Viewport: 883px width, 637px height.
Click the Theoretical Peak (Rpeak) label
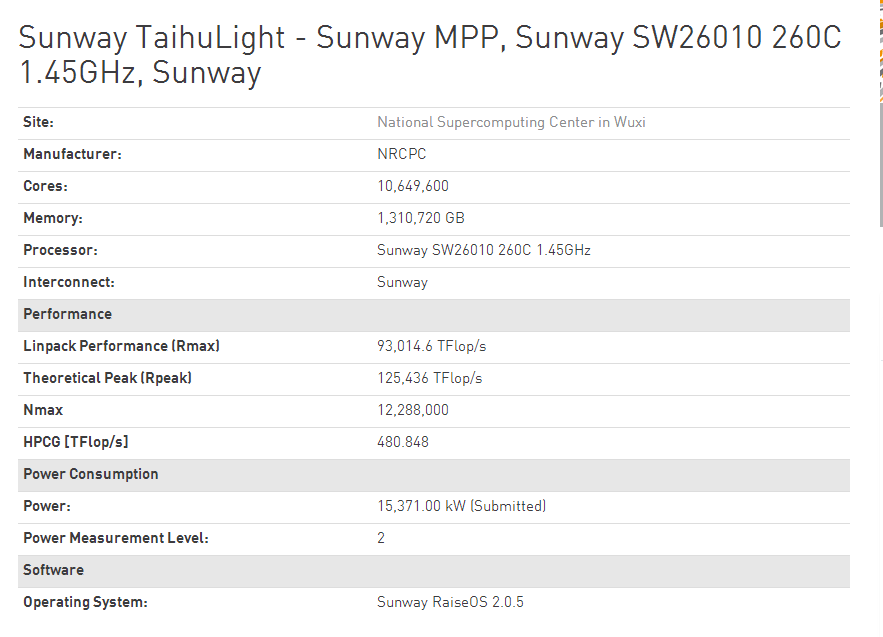(x=107, y=378)
